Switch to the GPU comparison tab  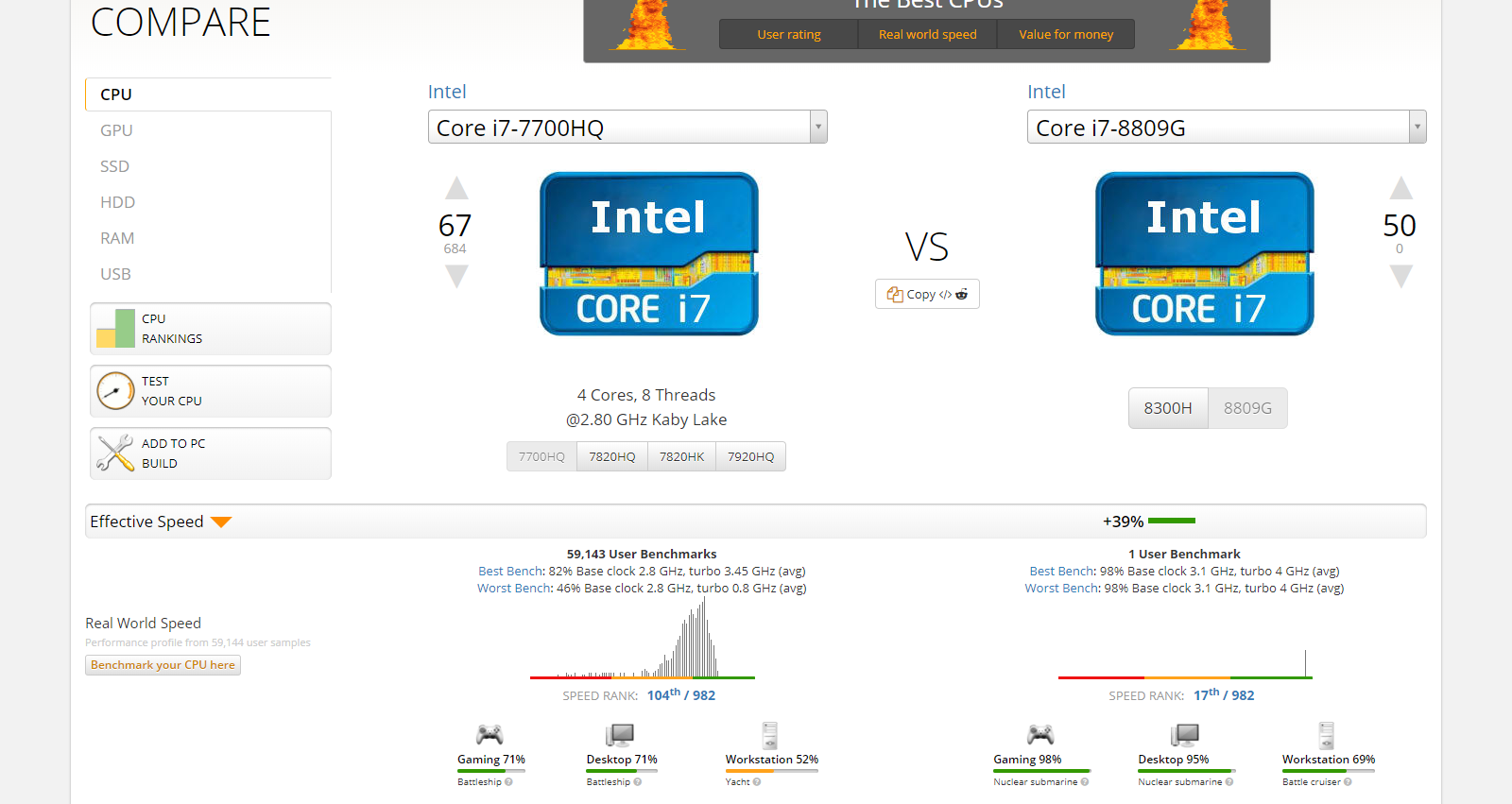(116, 130)
